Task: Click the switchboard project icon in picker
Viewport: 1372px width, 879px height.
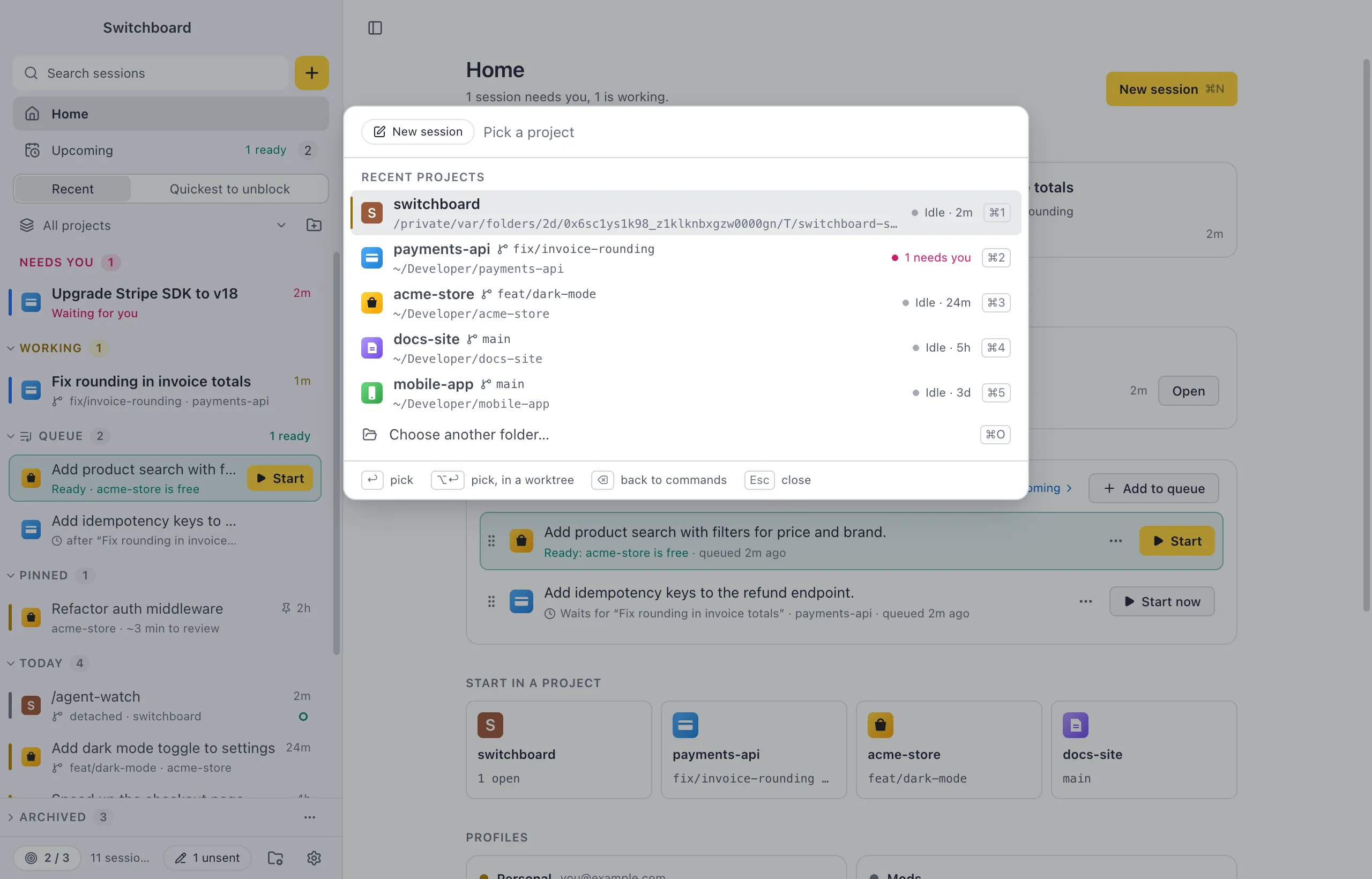Action: coord(372,213)
